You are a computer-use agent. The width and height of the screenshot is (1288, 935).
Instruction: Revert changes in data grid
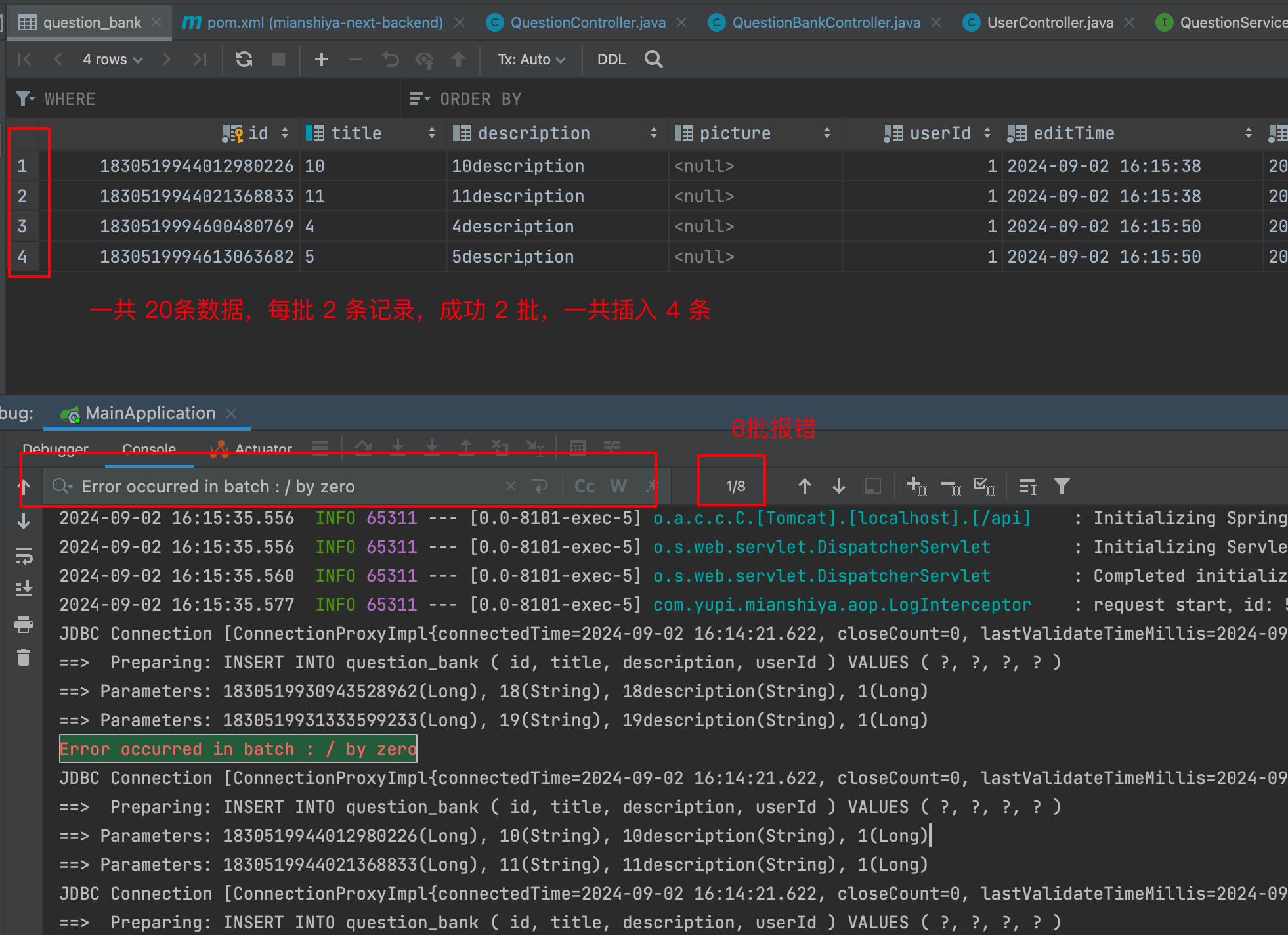391,60
